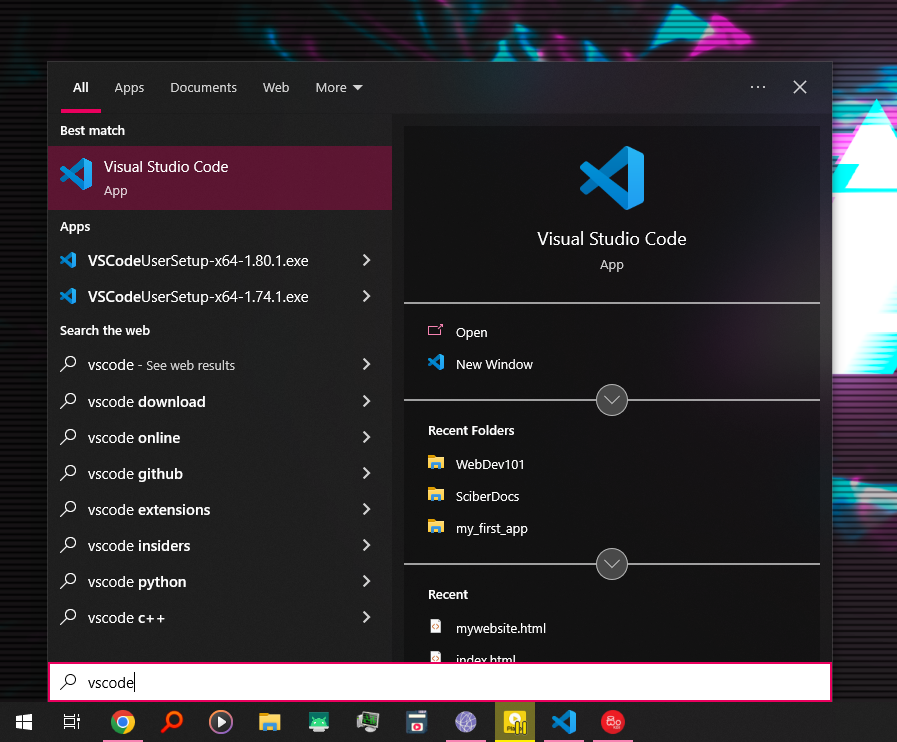Expand the 'vscode extensions' arrow
Screen dimensions: 897x742
(x=367, y=509)
